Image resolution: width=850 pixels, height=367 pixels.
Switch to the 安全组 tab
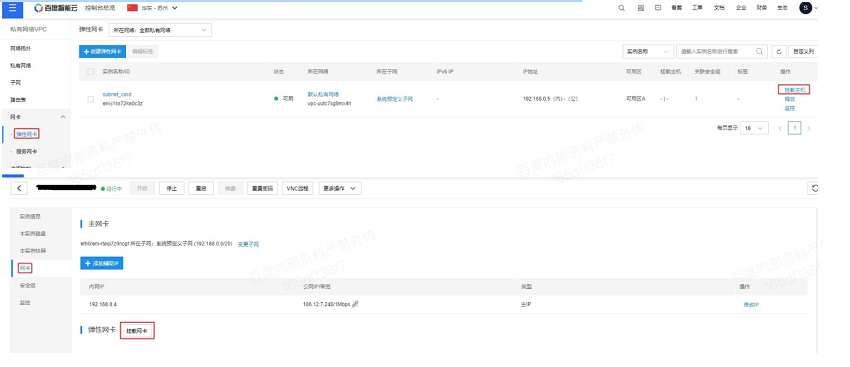click(x=28, y=285)
